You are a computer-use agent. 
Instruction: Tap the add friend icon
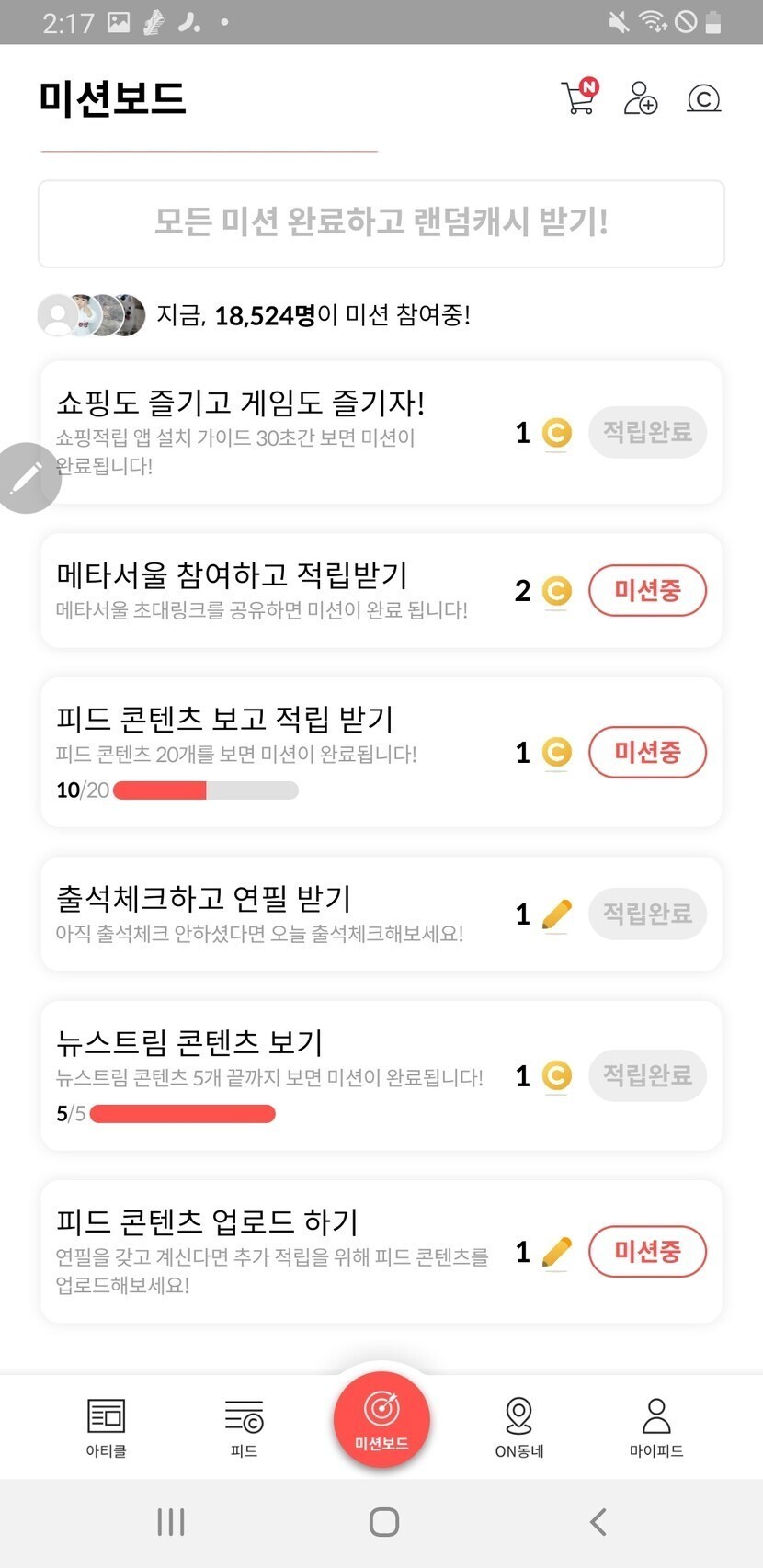(x=641, y=97)
